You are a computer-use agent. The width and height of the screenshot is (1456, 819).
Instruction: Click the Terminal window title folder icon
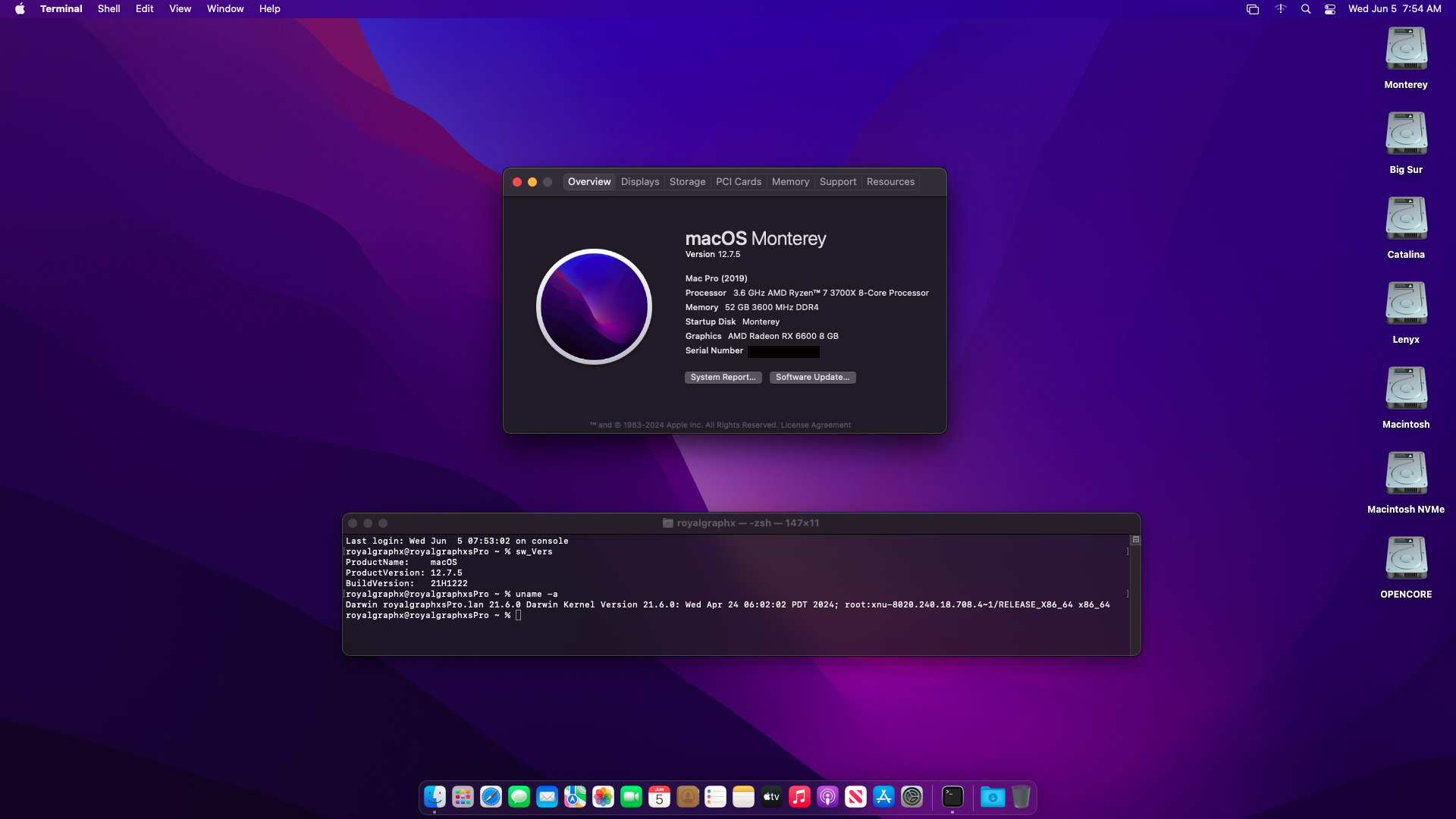(668, 523)
